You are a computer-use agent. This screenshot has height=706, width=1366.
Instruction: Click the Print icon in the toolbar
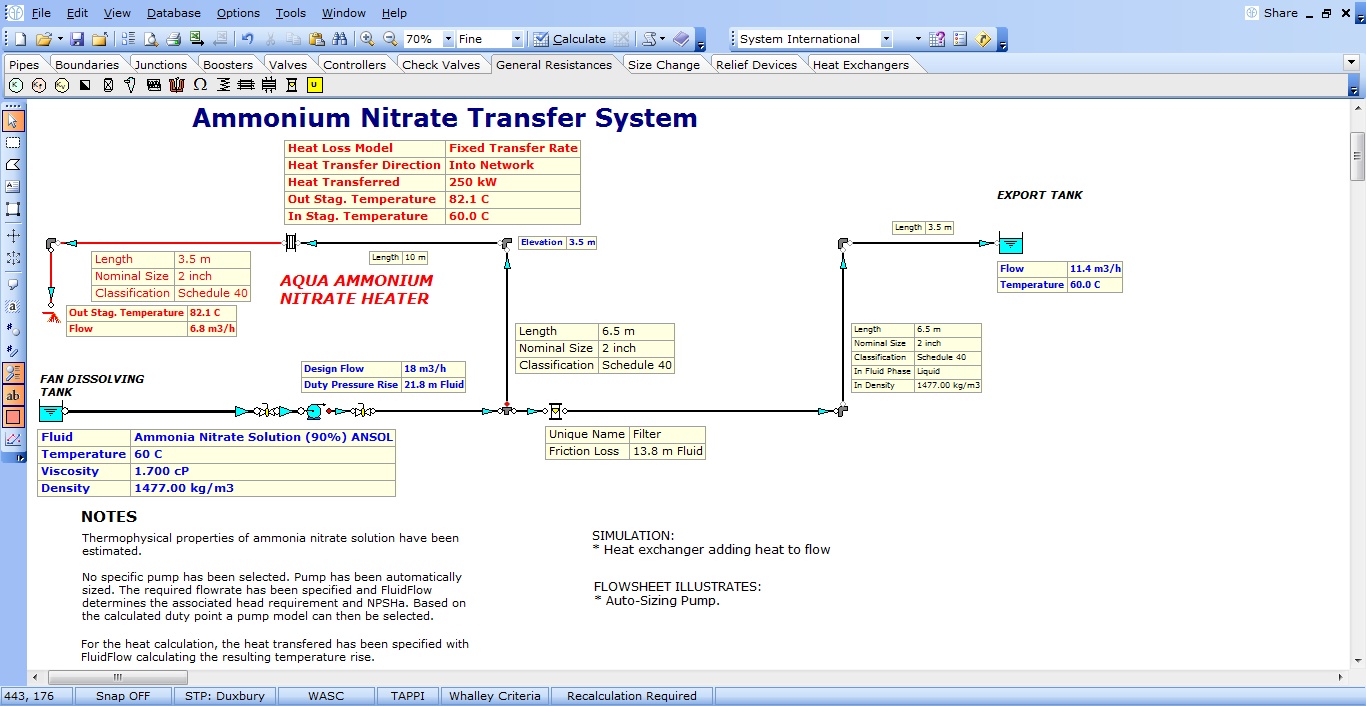click(173, 39)
